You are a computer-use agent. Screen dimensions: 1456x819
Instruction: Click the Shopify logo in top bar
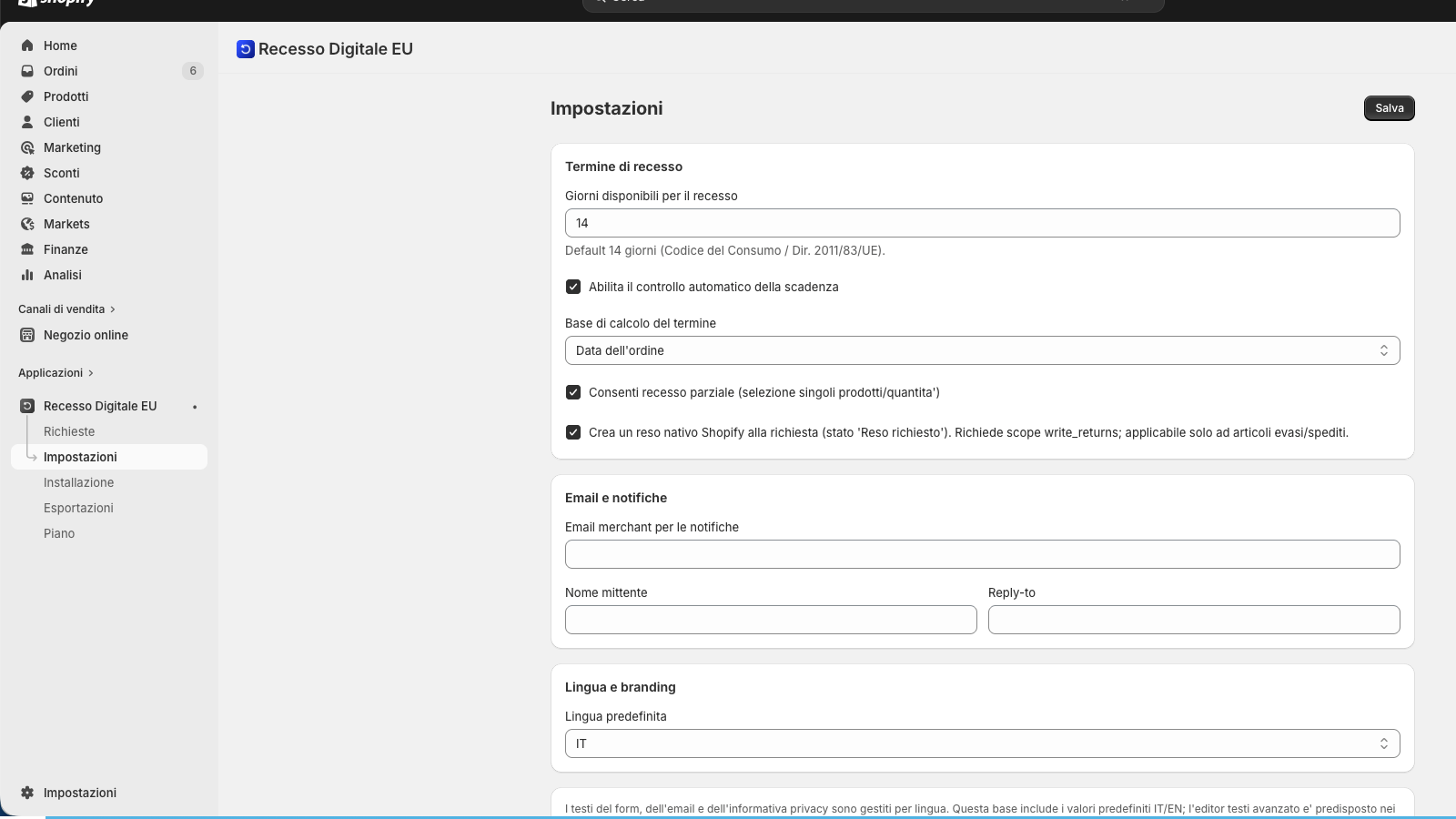(x=56, y=3)
